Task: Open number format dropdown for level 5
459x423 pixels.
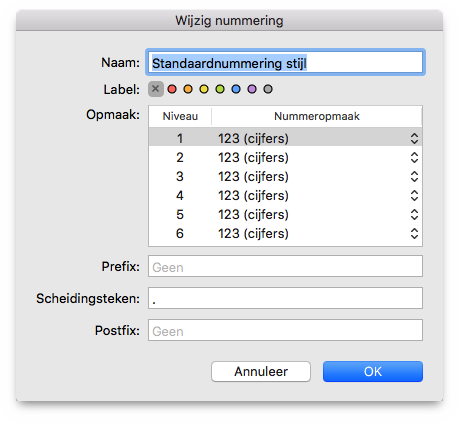Action: (414, 214)
